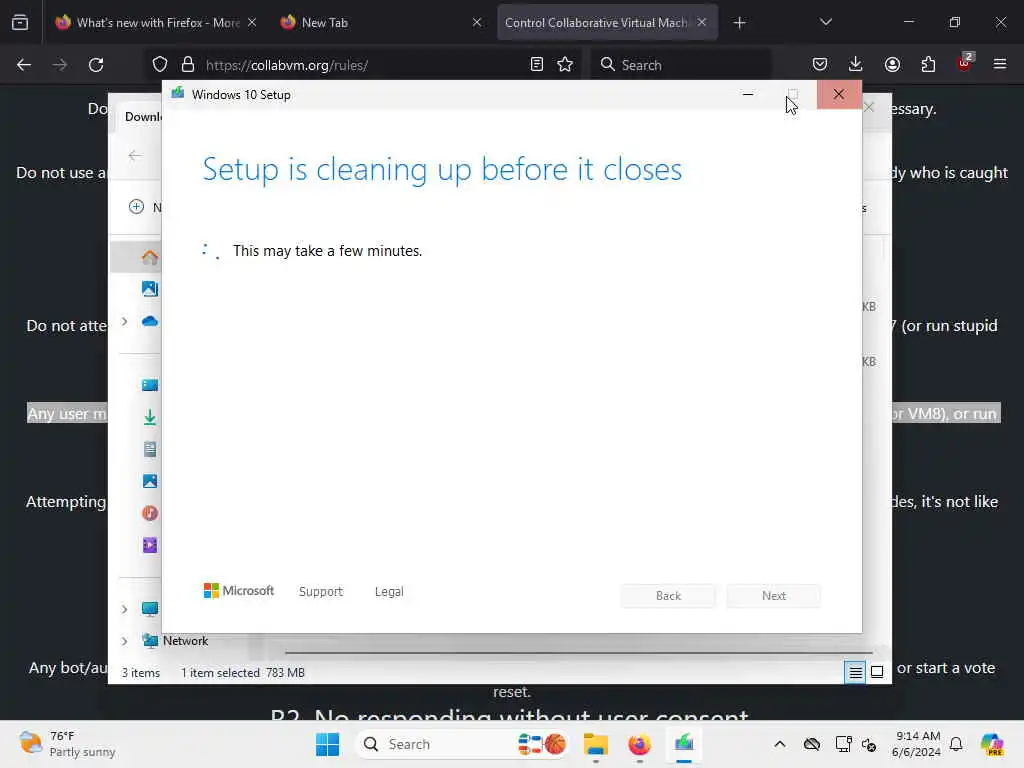Screen dimensions: 1024x768
Task: Click the collabvm.org URL address bar
Action: tap(362, 65)
